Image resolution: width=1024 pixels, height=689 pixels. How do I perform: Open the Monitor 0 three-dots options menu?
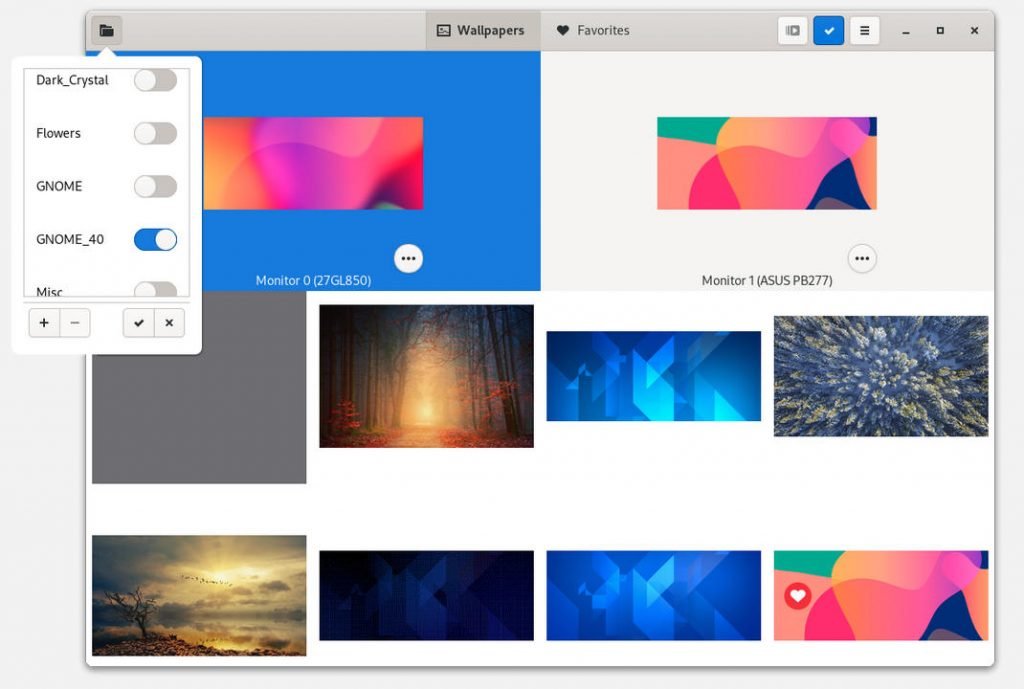pyautogui.click(x=408, y=258)
